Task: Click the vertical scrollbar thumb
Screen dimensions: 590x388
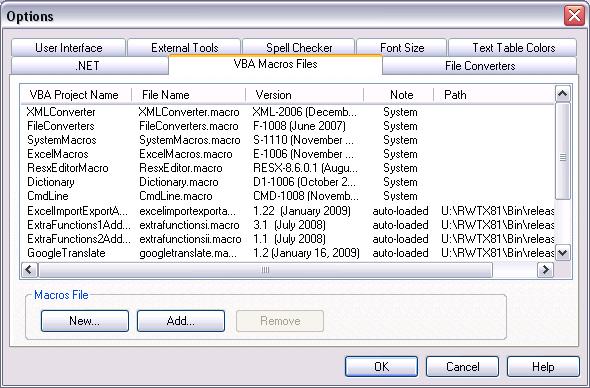Action: (563, 151)
